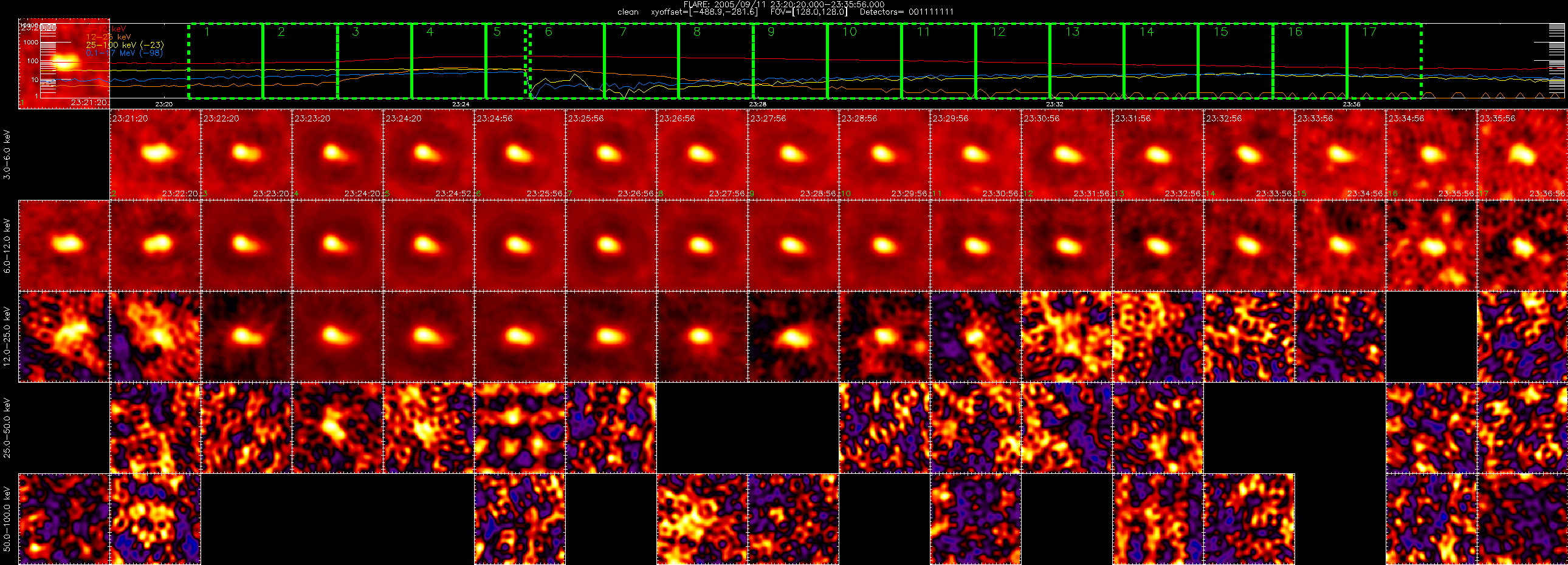Open the 50-100 keV image for interval 1

click(x=64, y=519)
